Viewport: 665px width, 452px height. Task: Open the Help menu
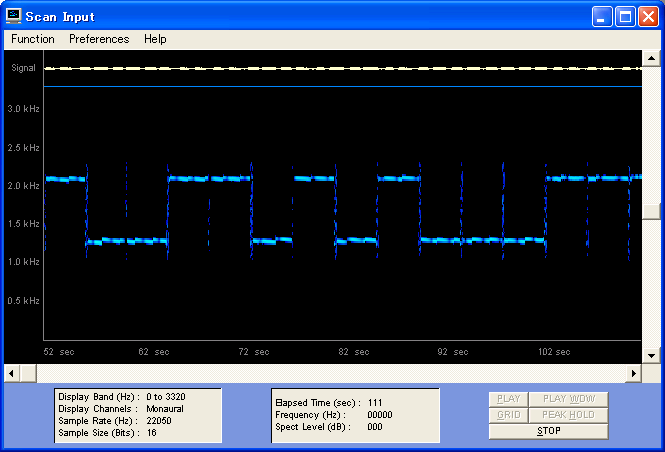(x=155, y=39)
